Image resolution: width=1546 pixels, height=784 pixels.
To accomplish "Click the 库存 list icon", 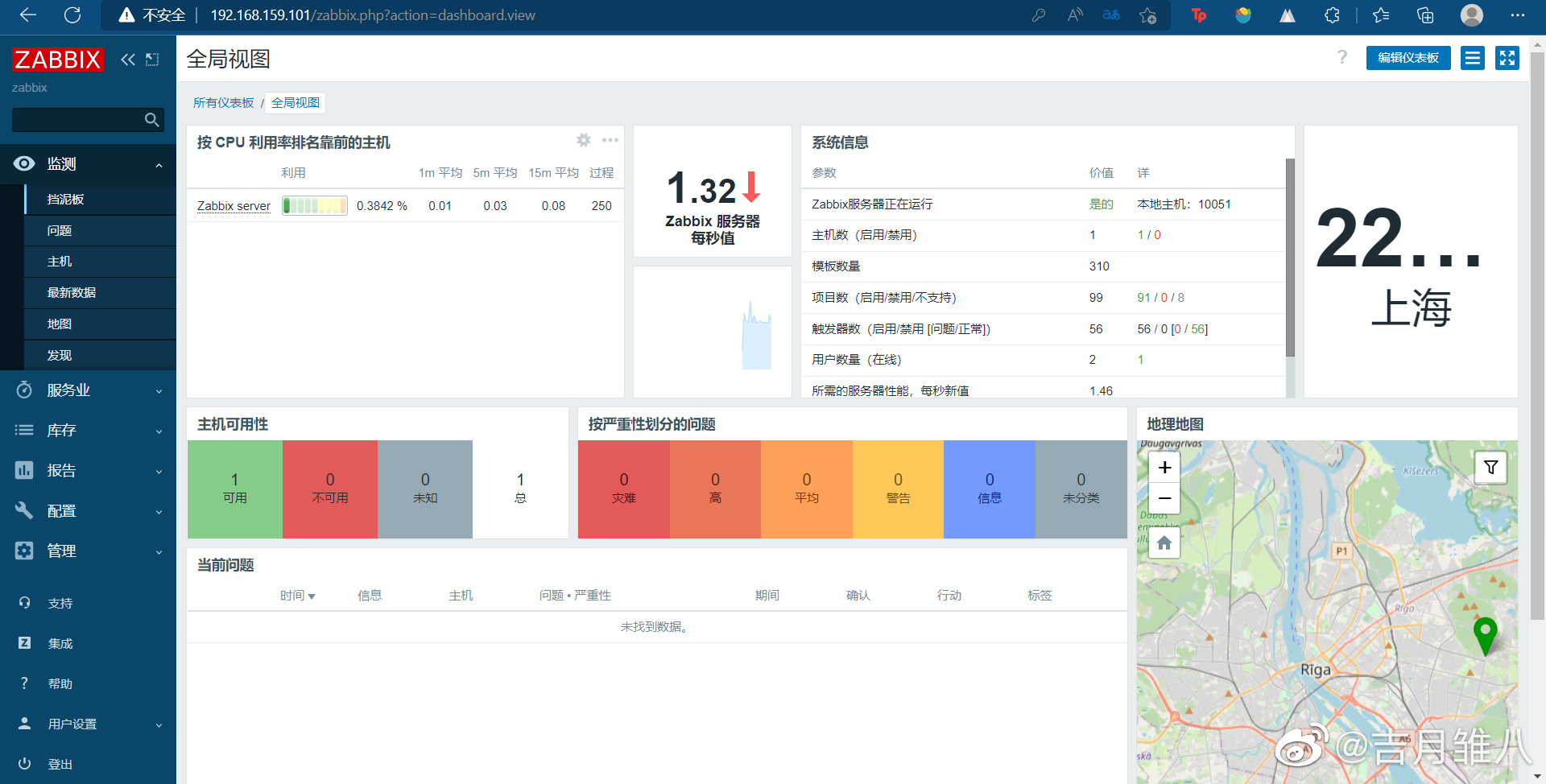I will click(24, 431).
